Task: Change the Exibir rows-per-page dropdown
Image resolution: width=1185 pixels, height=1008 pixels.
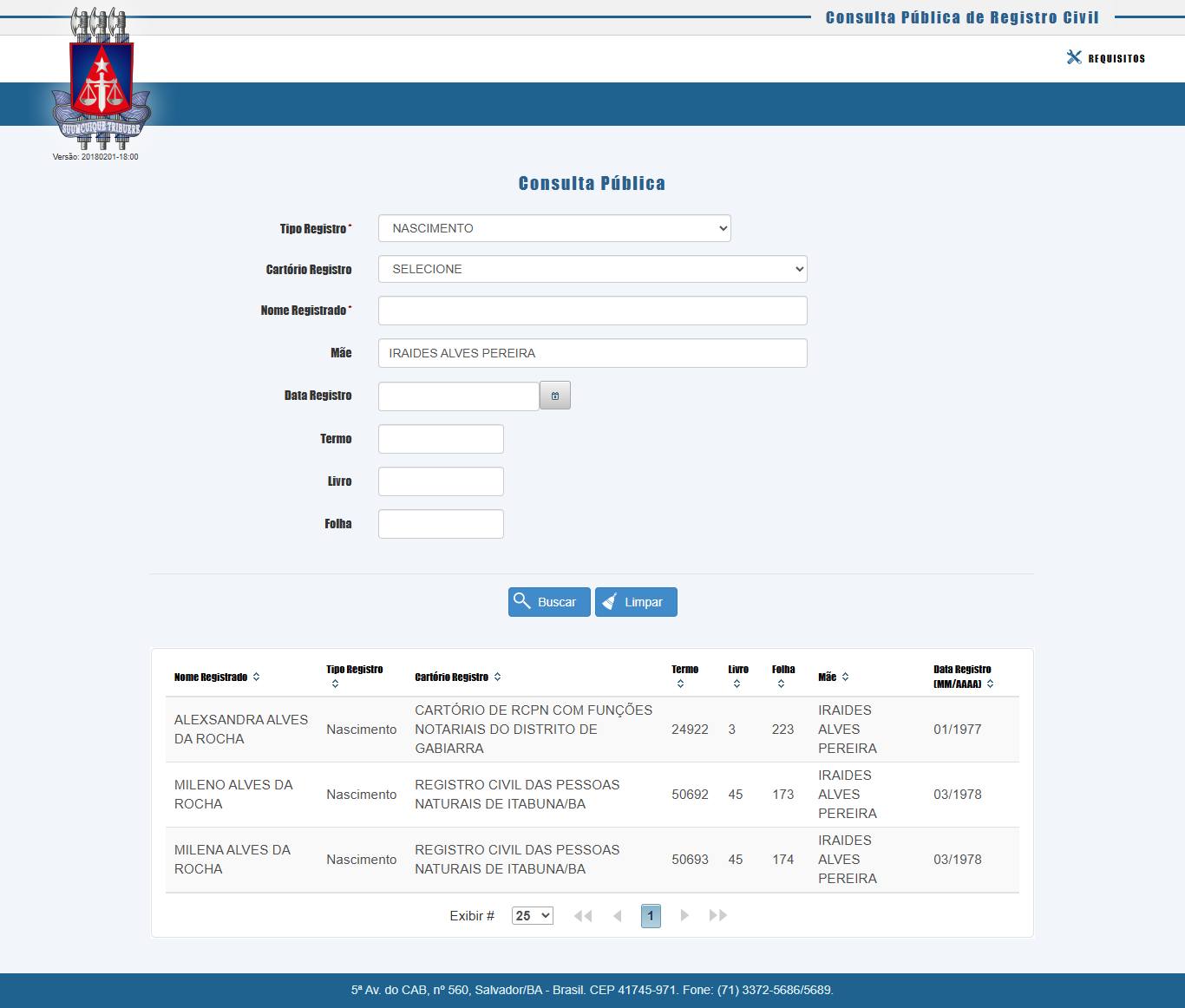Action: [x=532, y=915]
